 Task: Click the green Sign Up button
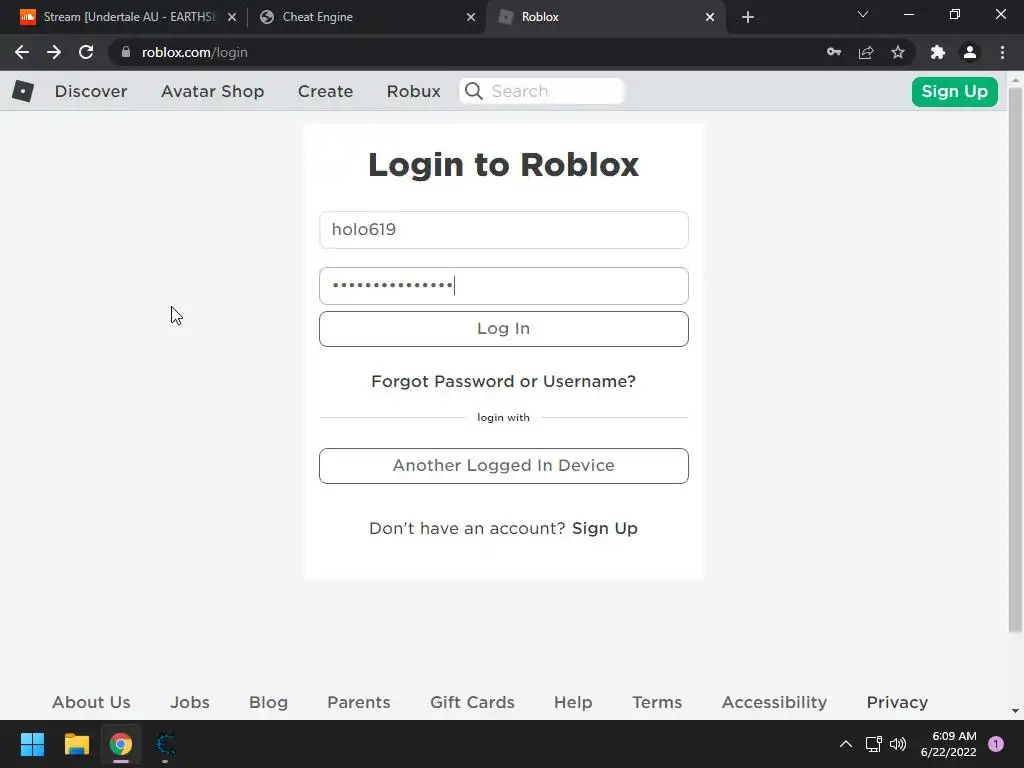pos(954,91)
